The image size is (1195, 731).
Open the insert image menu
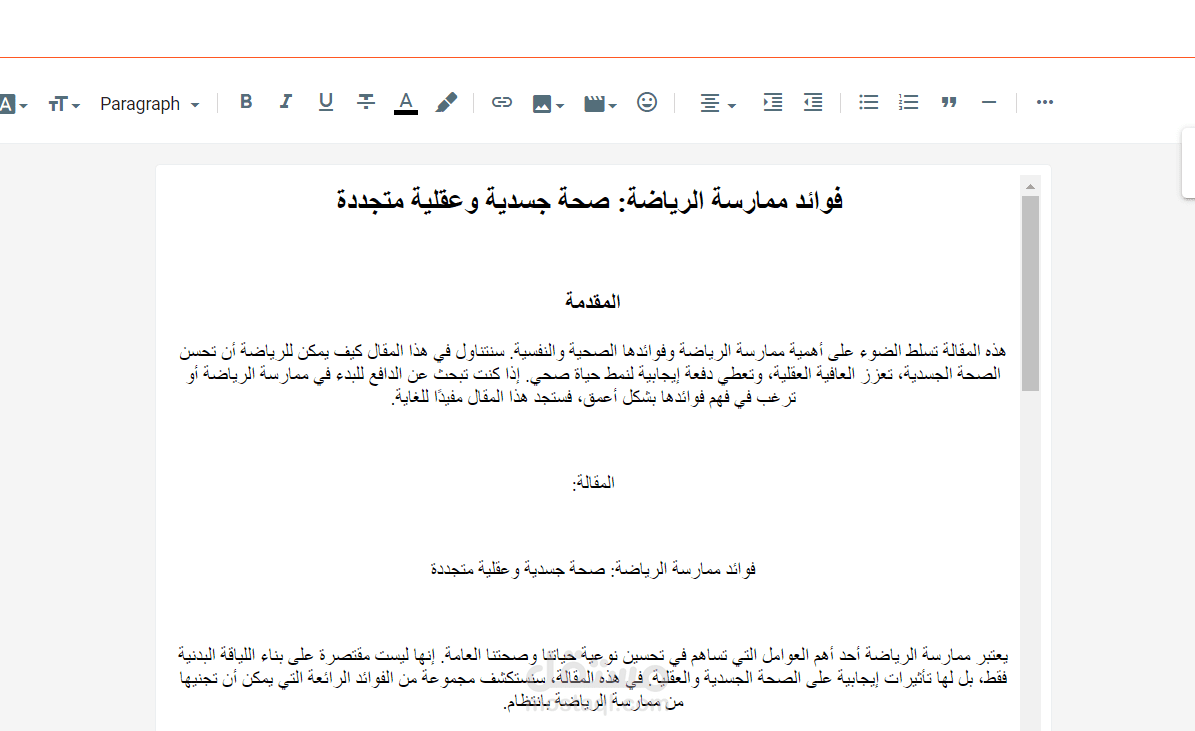pos(547,104)
